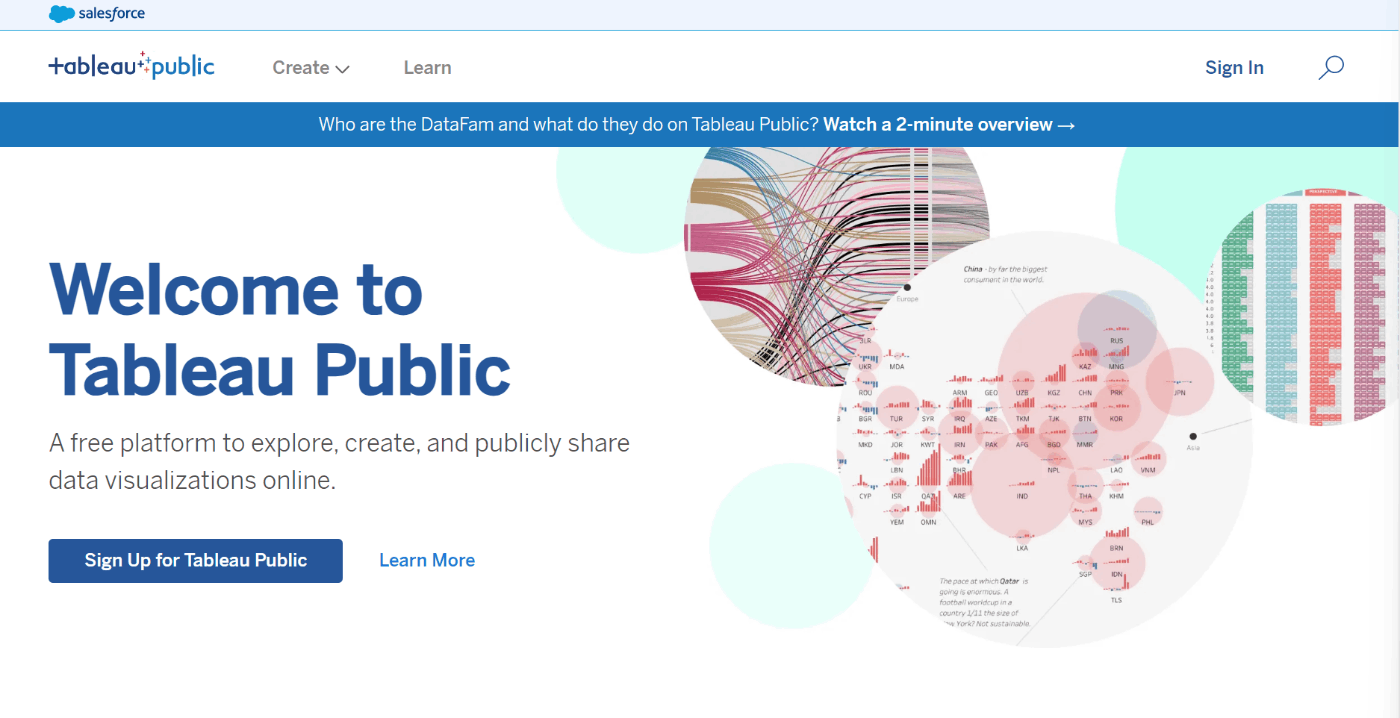This screenshot has width=1400, height=718.
Task: Click the DataFam question banner text
Action: tap(569, 125)
